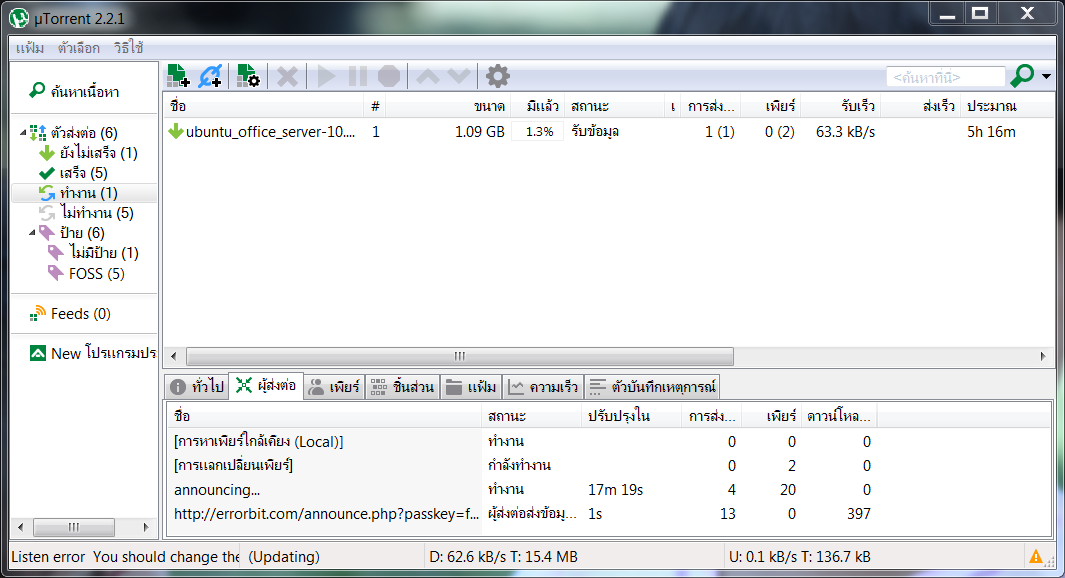The height and width of the screenshot is (578, 1065).
Task: Switch to ตัวบันทึกเหตุการณ์ logger tab
Action: [652, 386]
